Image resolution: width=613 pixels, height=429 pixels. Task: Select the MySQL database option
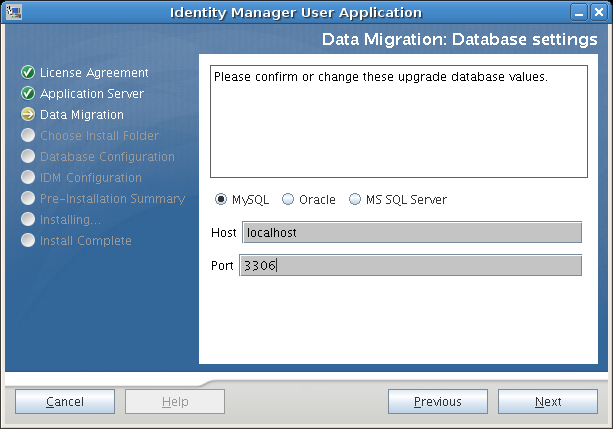tap(221, 199)
